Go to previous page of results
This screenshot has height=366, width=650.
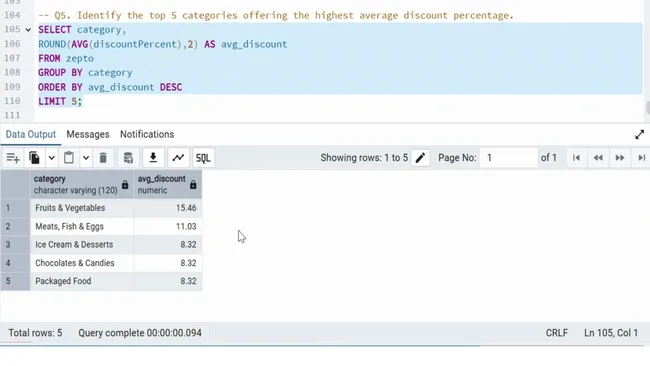[598, 158]
